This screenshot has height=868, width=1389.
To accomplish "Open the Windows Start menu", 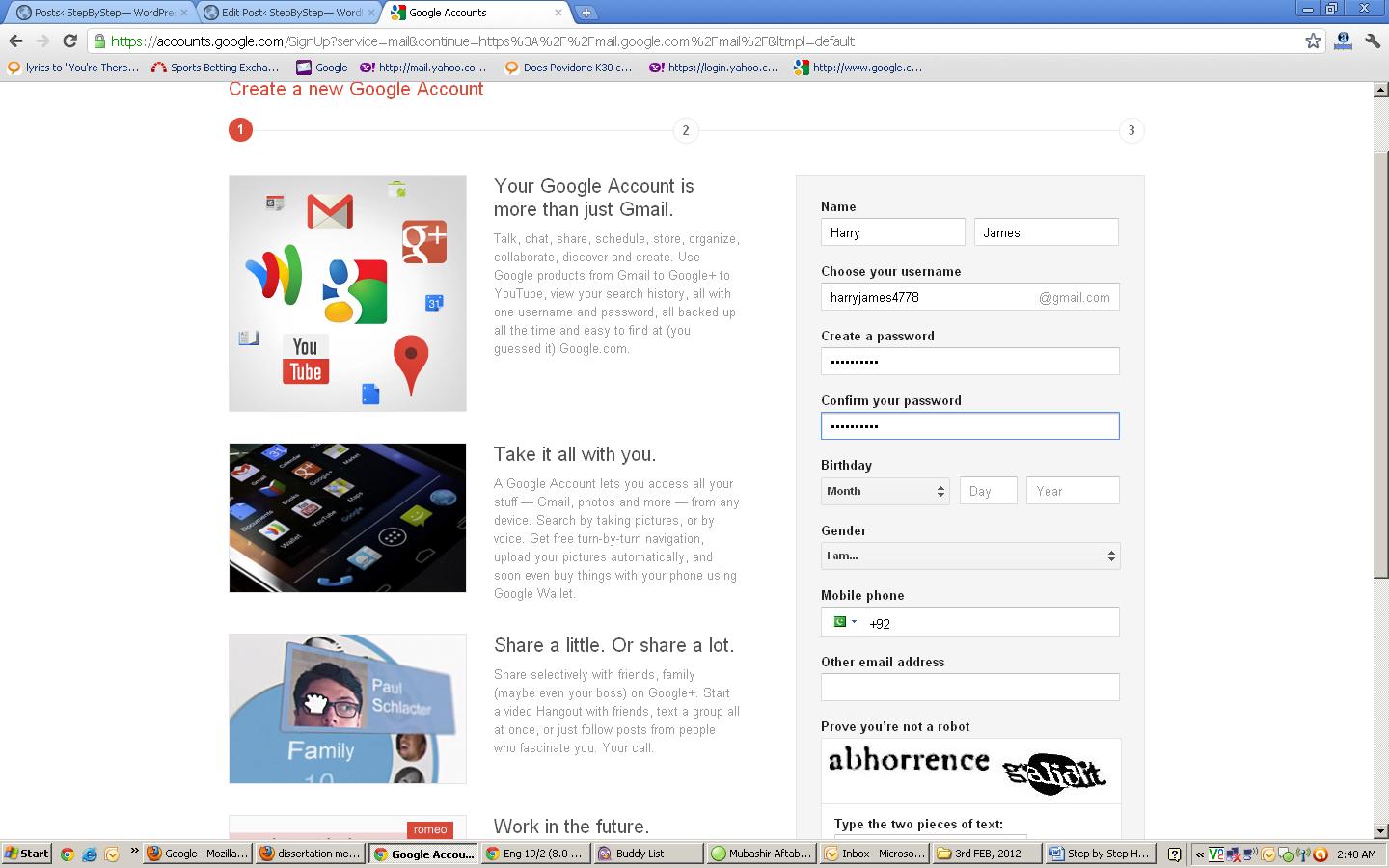I will 27,854.
